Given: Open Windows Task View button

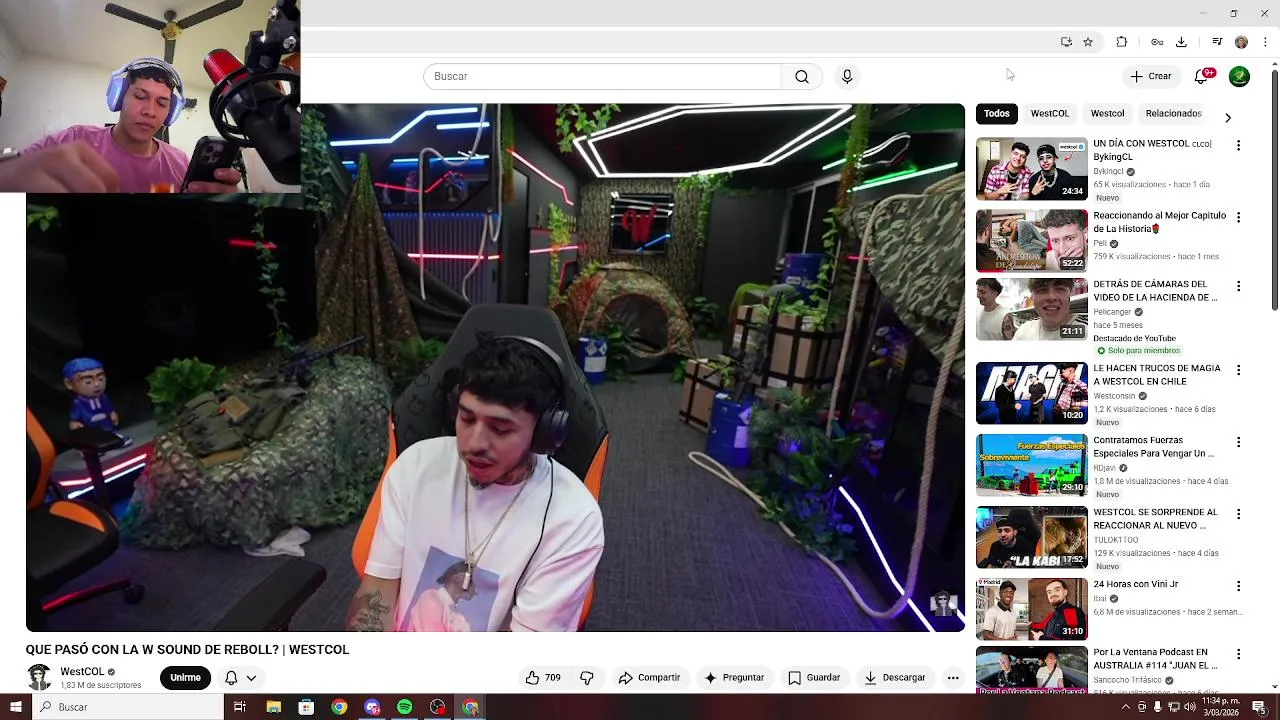Looking at the screenshot, I should (240, 707).
